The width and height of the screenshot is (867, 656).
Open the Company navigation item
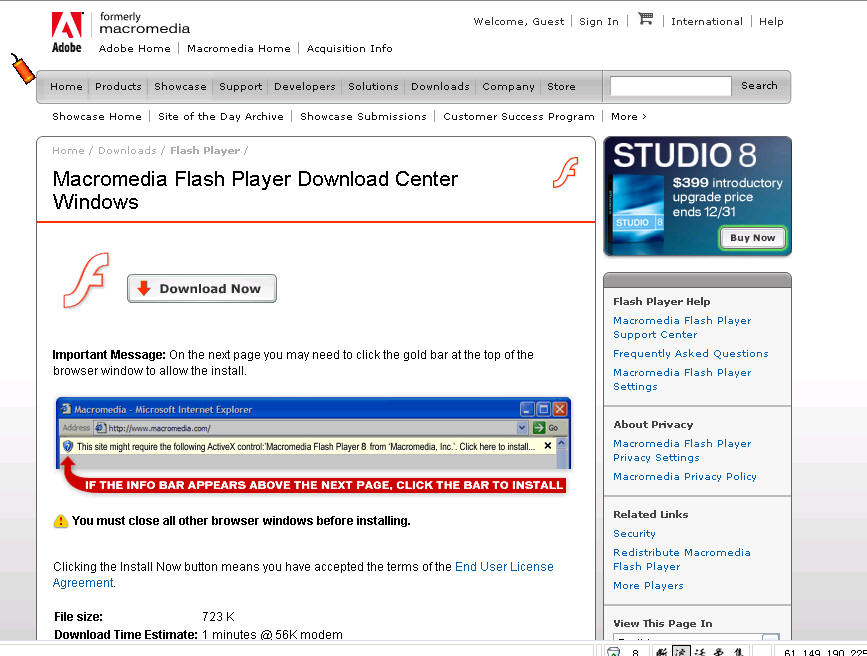point(508,87)
